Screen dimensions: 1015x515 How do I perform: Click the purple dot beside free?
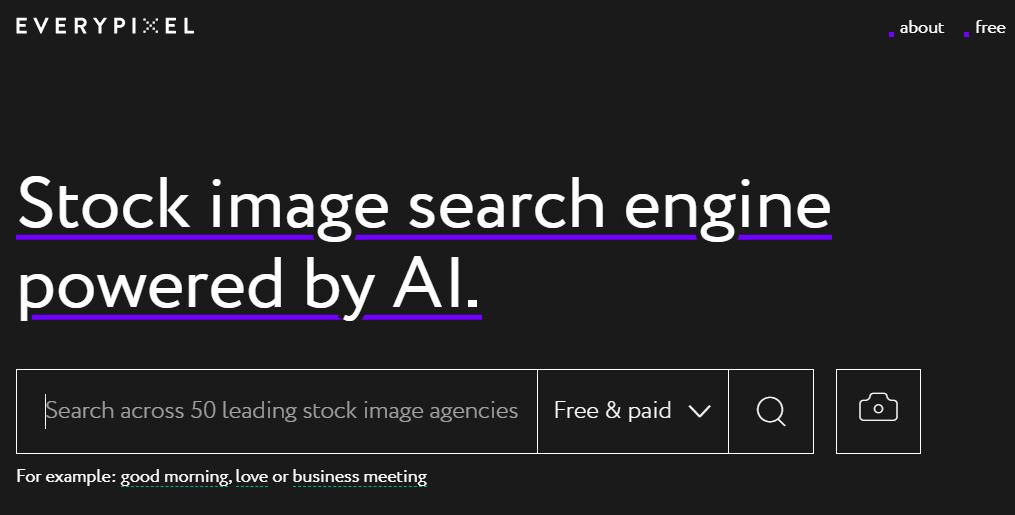(x=966, y=34)
